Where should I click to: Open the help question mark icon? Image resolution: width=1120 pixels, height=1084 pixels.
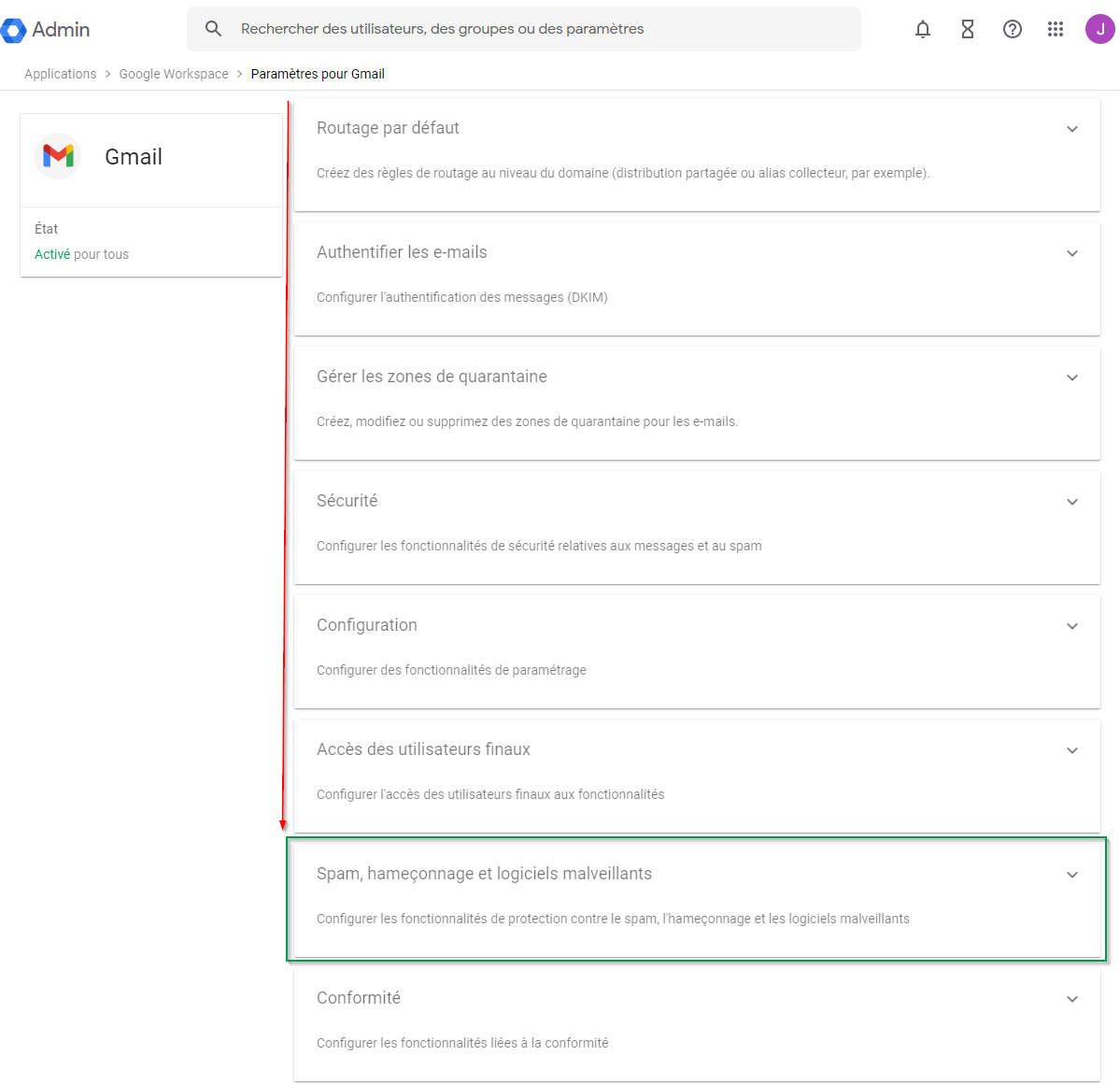pos(1012,29)
